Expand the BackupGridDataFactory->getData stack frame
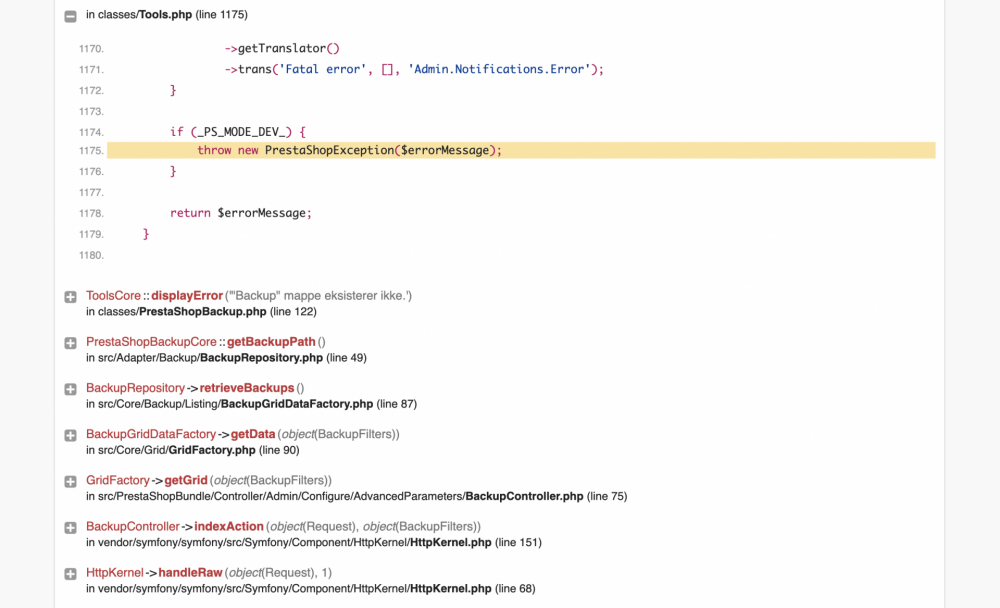This screenshot has height=608, width=1000. coord(69,435)
